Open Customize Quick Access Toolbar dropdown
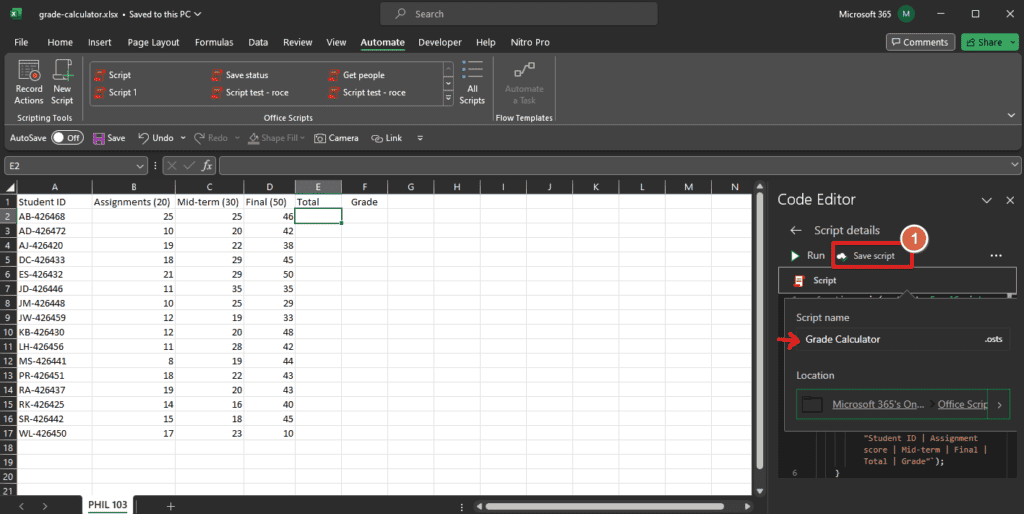 click(420, 138)
